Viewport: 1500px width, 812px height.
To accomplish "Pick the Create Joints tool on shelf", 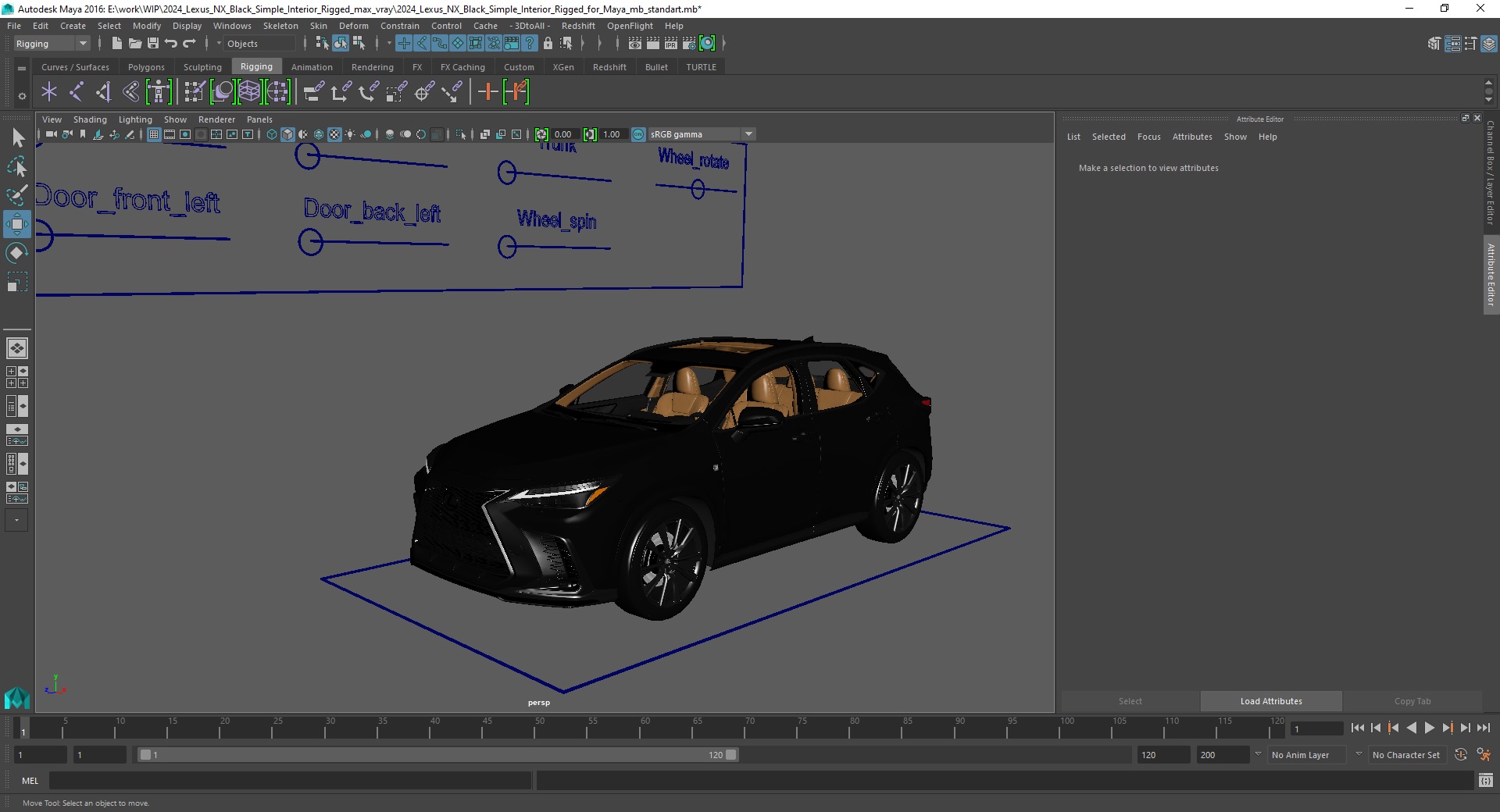I will [x=77, y=92].
